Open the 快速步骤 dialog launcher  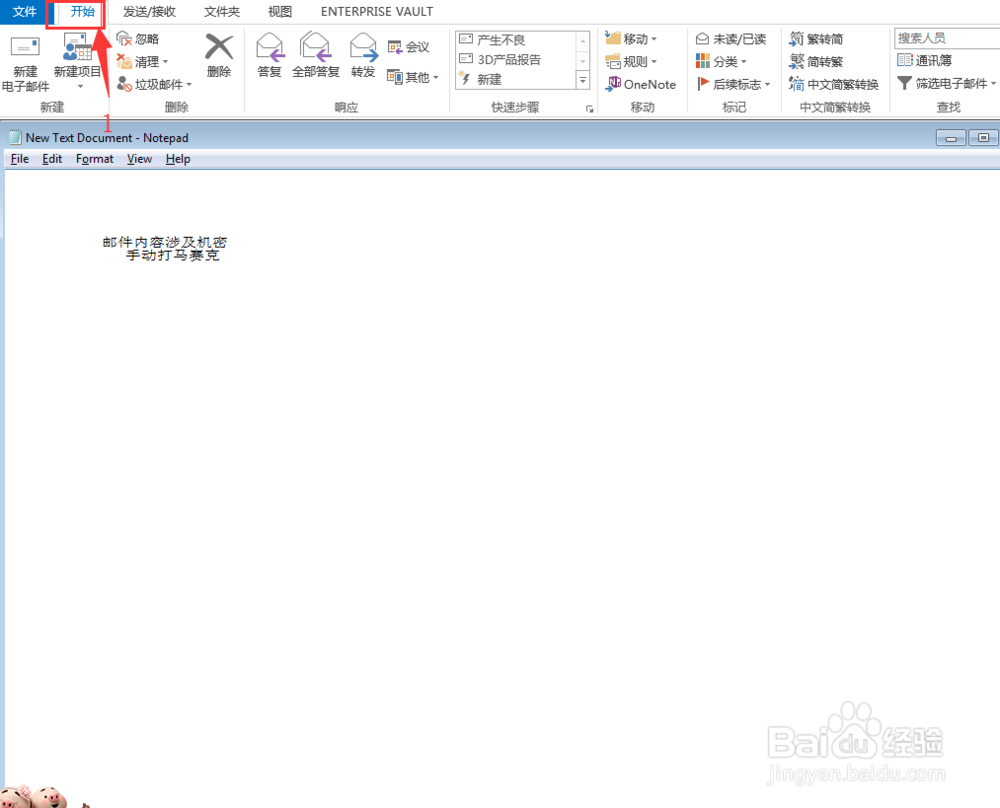590,109
